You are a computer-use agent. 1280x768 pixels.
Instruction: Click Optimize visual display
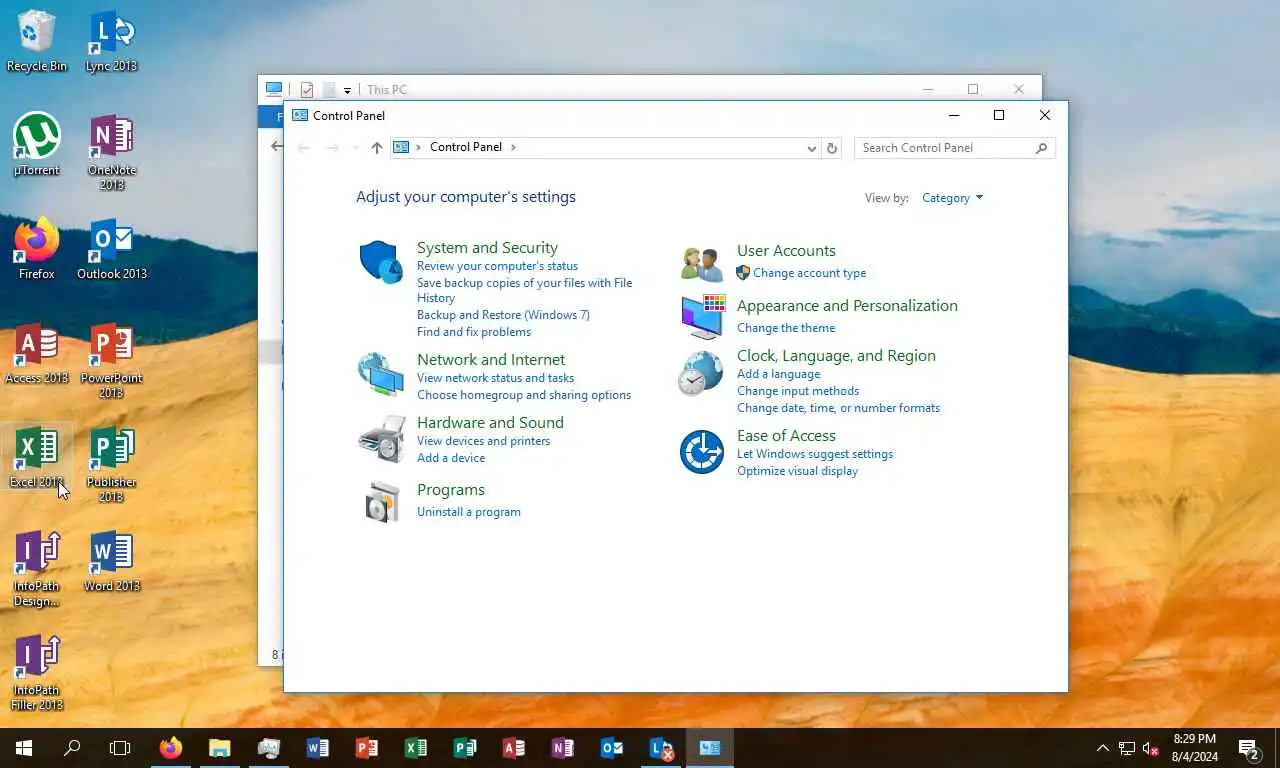pos(797,471)
